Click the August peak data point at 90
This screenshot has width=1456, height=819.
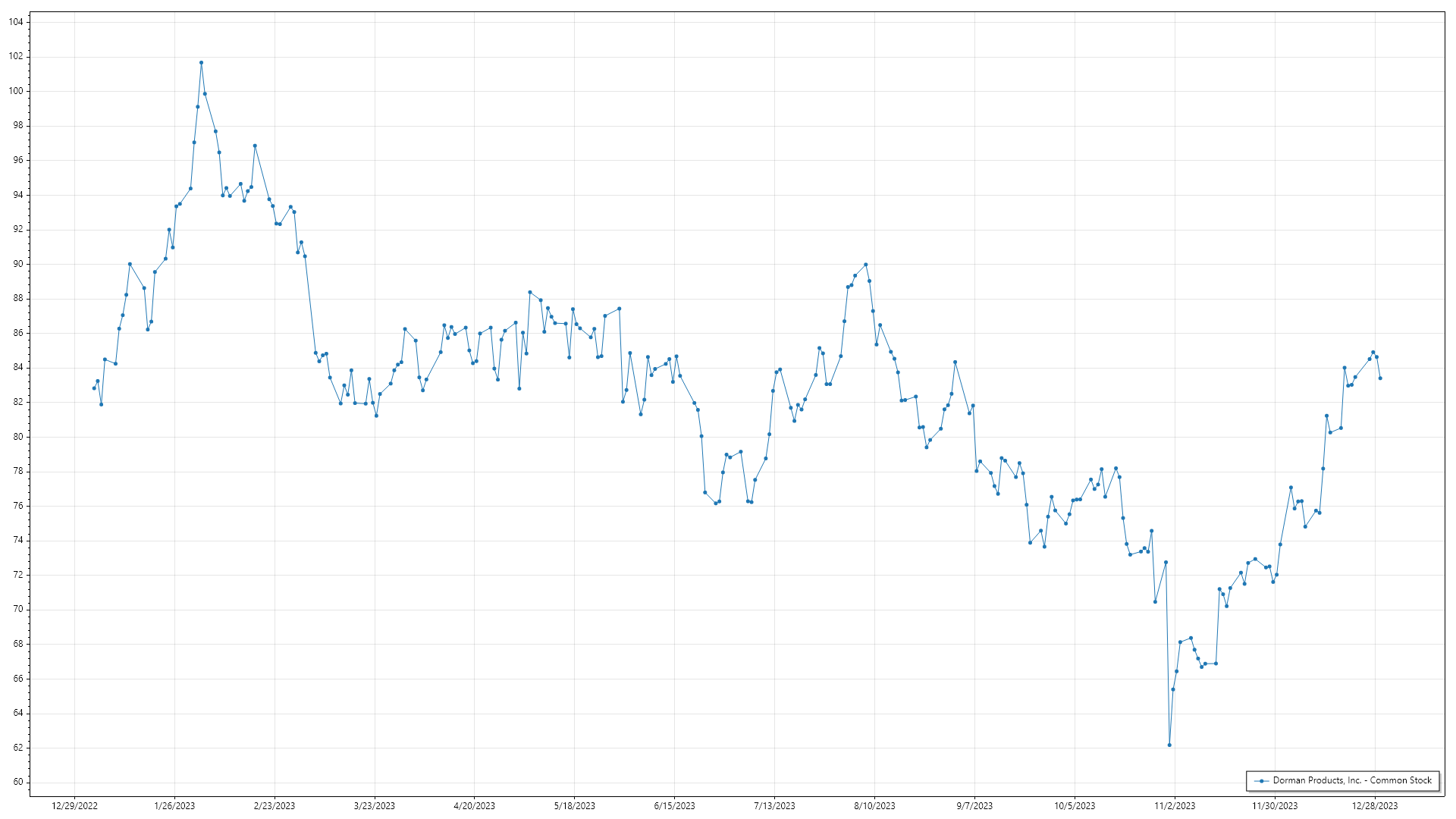click(866, 265)
